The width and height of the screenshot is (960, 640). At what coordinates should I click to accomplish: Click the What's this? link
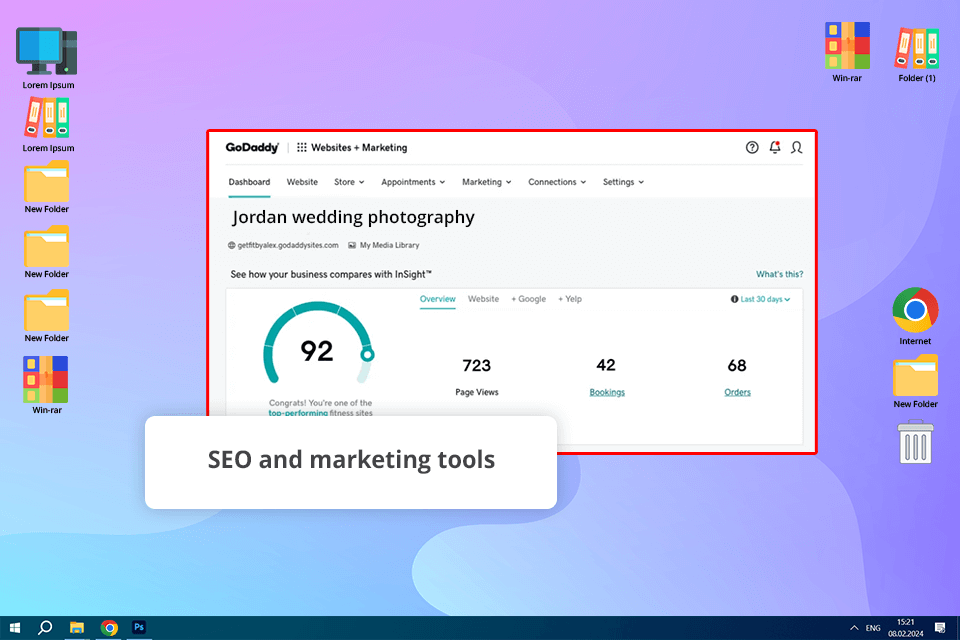[779, 274]
